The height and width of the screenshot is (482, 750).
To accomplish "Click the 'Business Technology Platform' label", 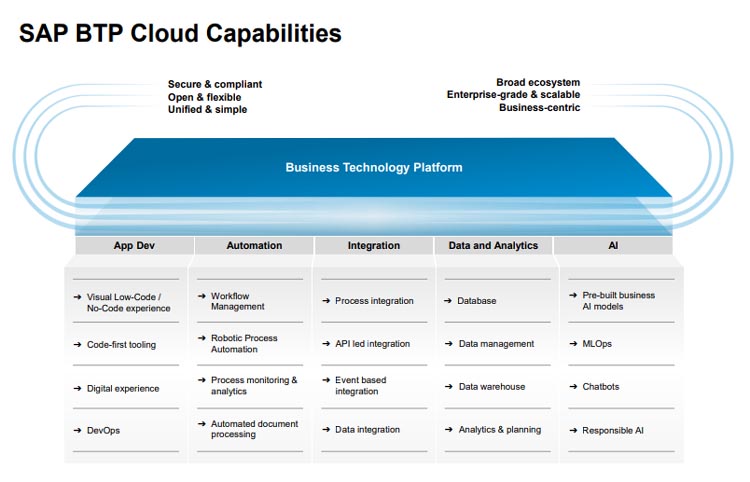I will click(x=374, y=167).
